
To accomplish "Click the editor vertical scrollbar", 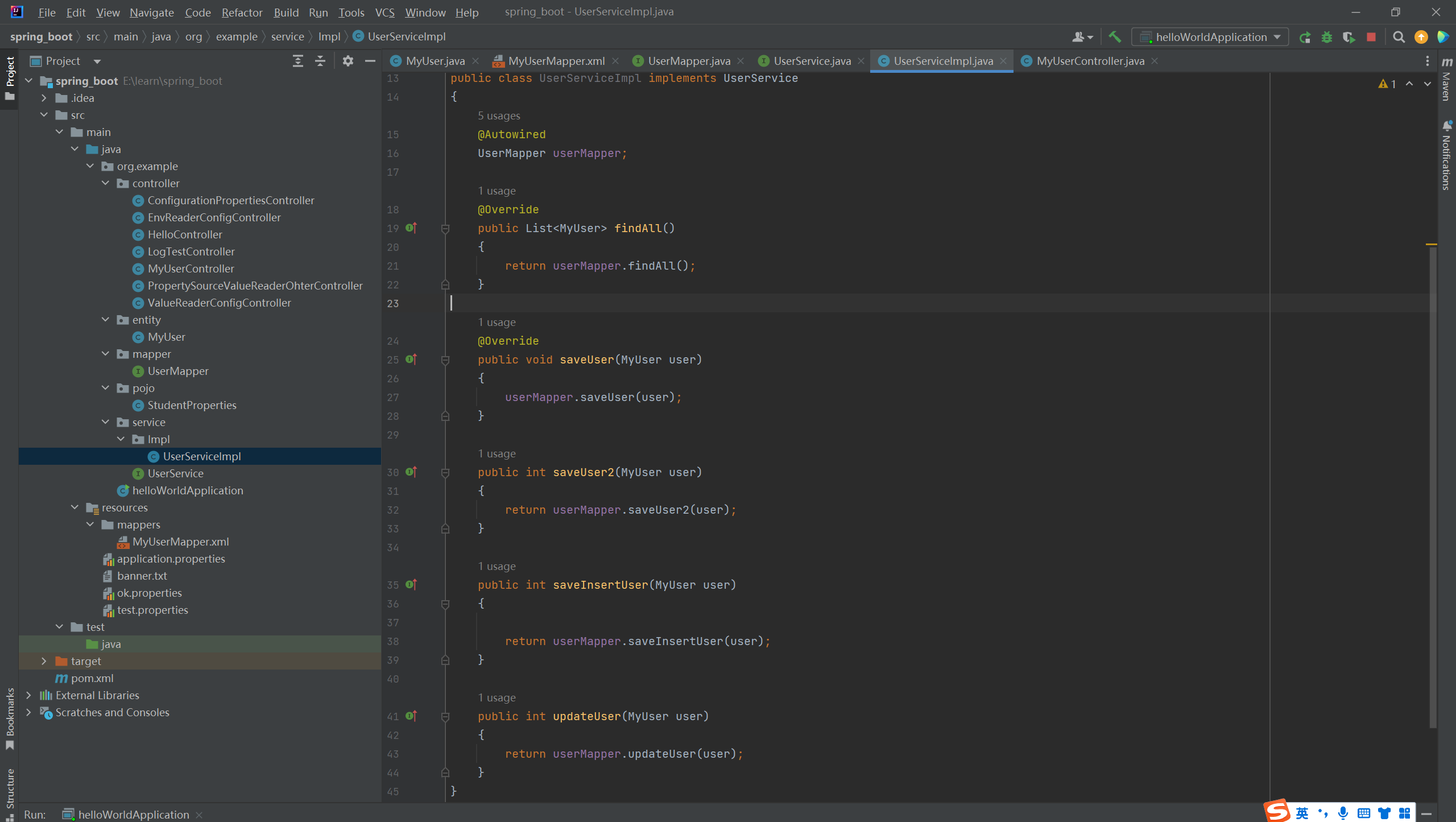I will [x=1432, y=484].
